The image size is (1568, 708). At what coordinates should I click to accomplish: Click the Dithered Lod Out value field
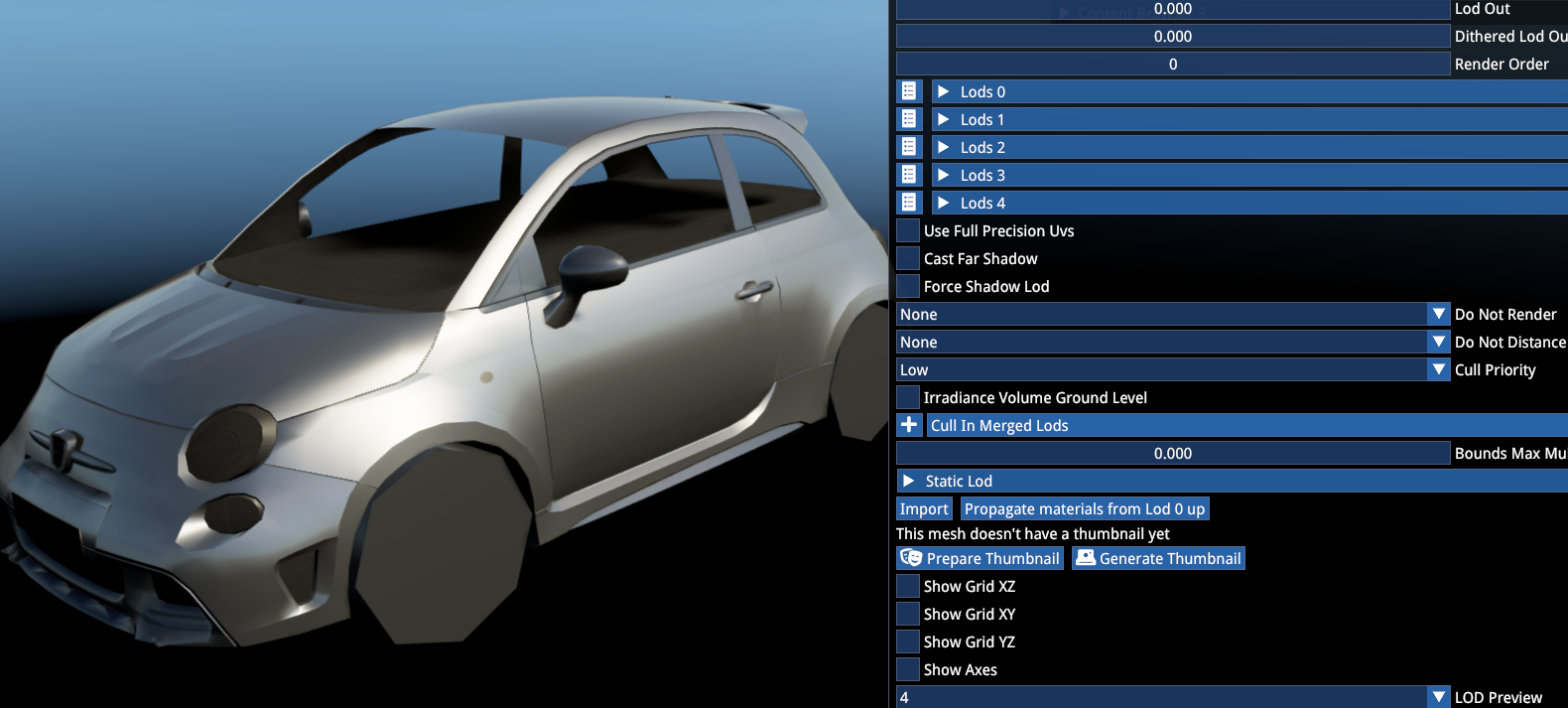(x=1173, y=36)
